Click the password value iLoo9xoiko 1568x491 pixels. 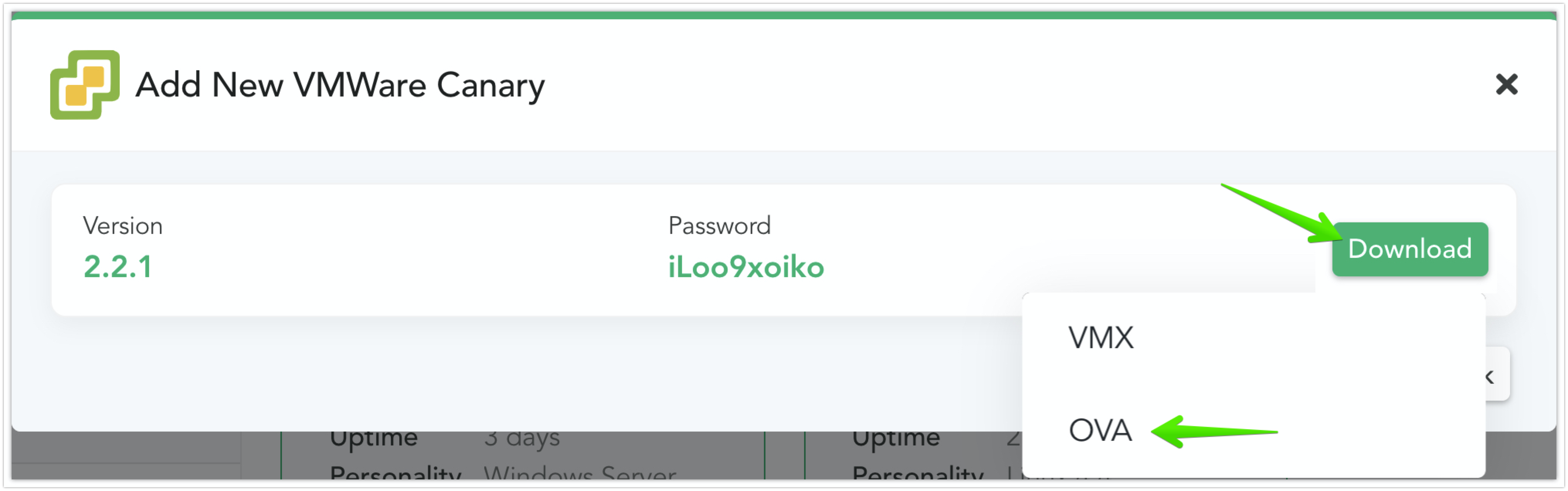tap(746, 267)
